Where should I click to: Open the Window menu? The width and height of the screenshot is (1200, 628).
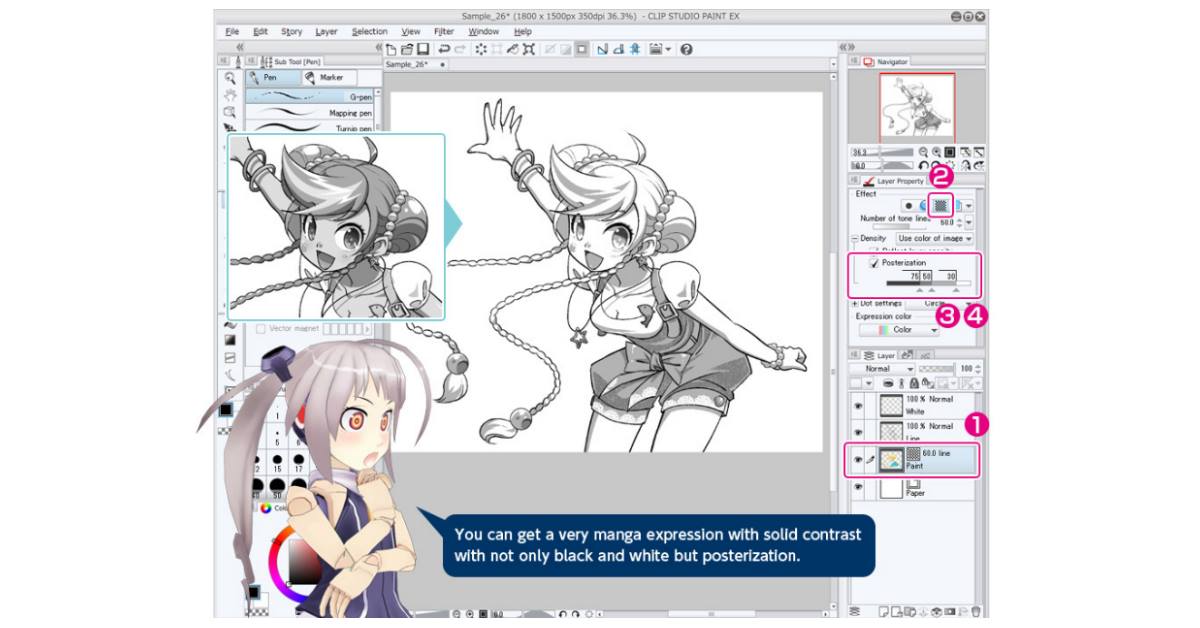pyautogui.click(x=484, y=32)
